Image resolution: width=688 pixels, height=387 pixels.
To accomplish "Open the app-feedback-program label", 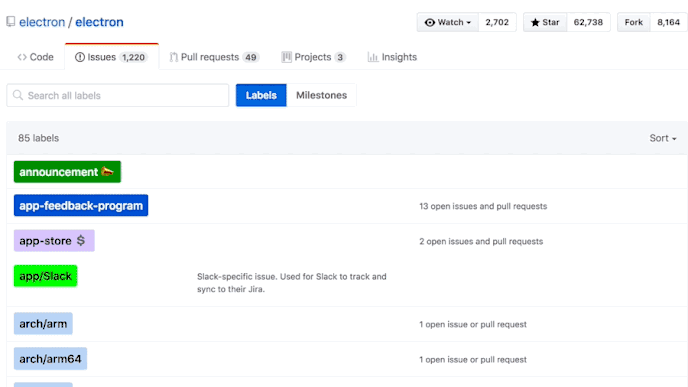I will point(81,205).
